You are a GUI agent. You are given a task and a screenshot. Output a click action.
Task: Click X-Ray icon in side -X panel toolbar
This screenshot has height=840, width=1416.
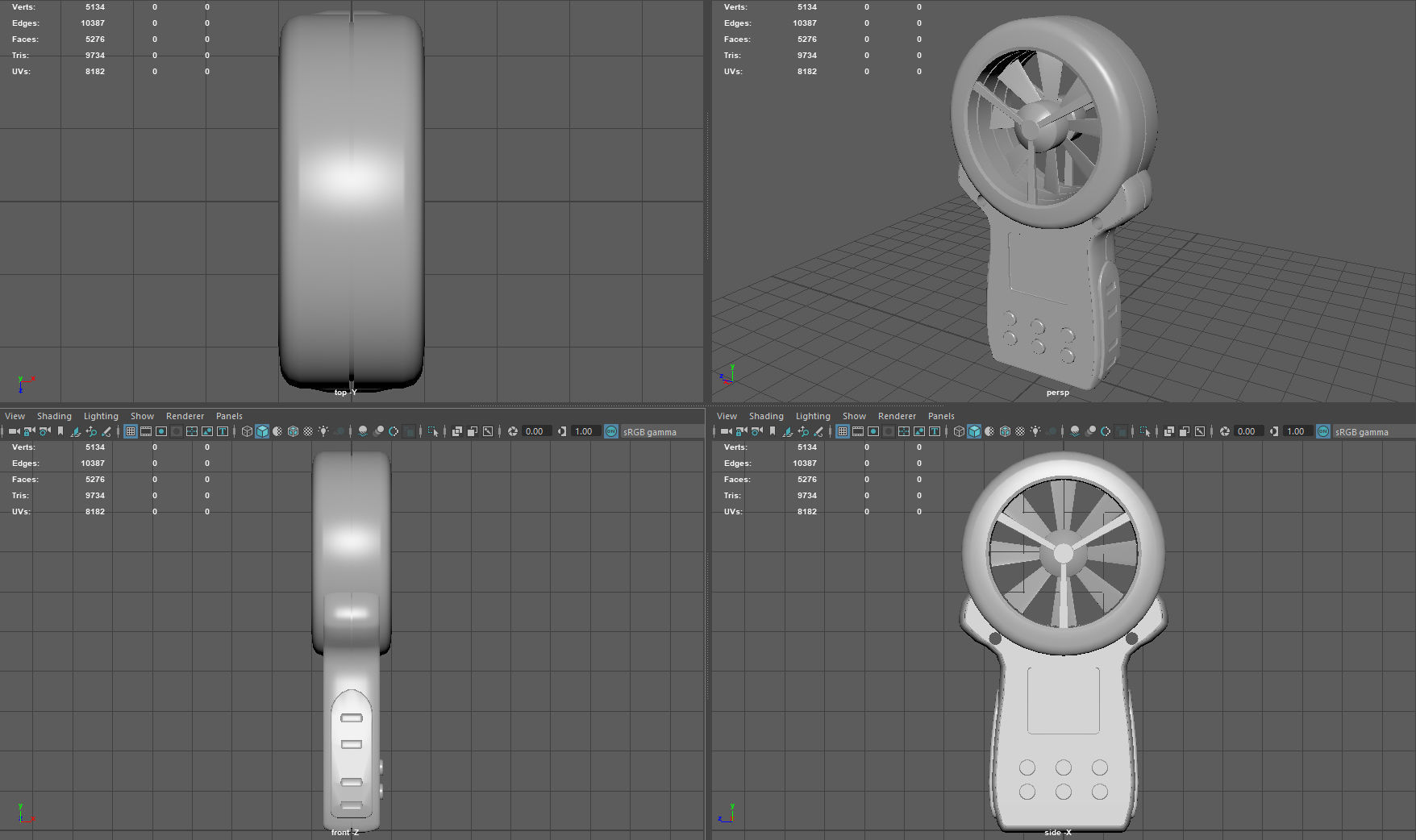pyautogui.click(x=1169, y=431)
